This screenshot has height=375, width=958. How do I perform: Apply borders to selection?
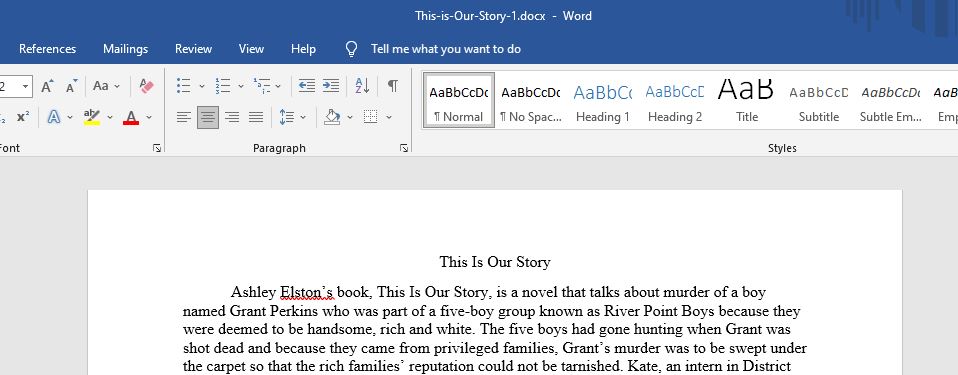[370, 117]
